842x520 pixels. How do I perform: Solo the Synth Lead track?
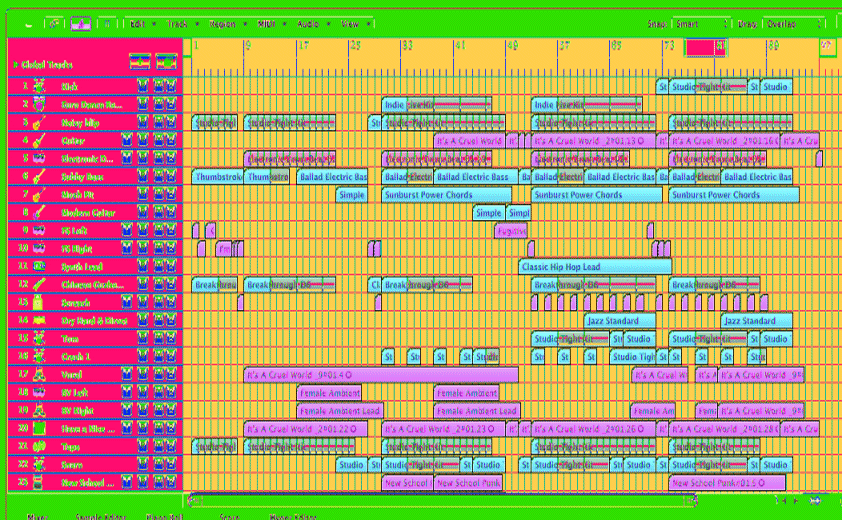pyautogui.click(x=156, y=267)
